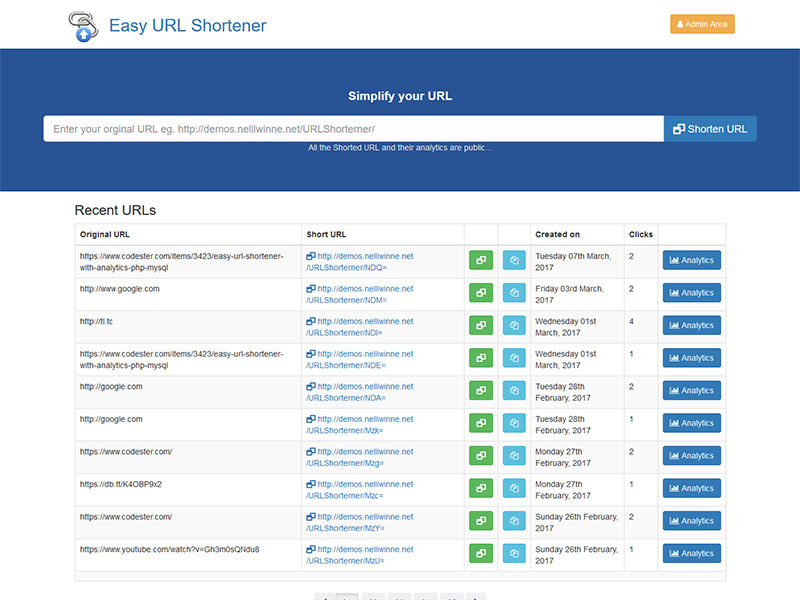Click inside the URL entry field
800x600 pixels.
pos(350,128)
